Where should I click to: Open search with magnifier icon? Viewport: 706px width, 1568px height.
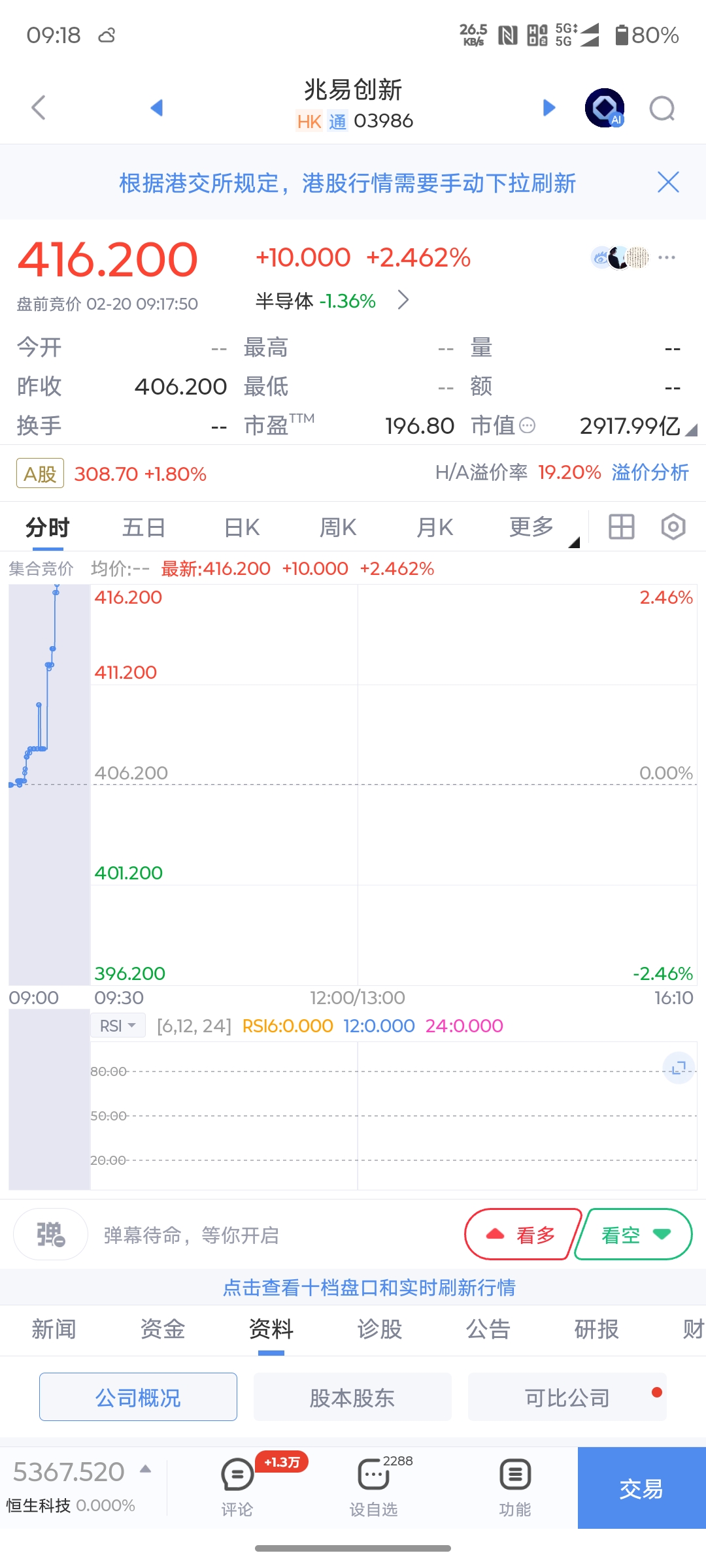pyautogui.click(x=662, y=108)
